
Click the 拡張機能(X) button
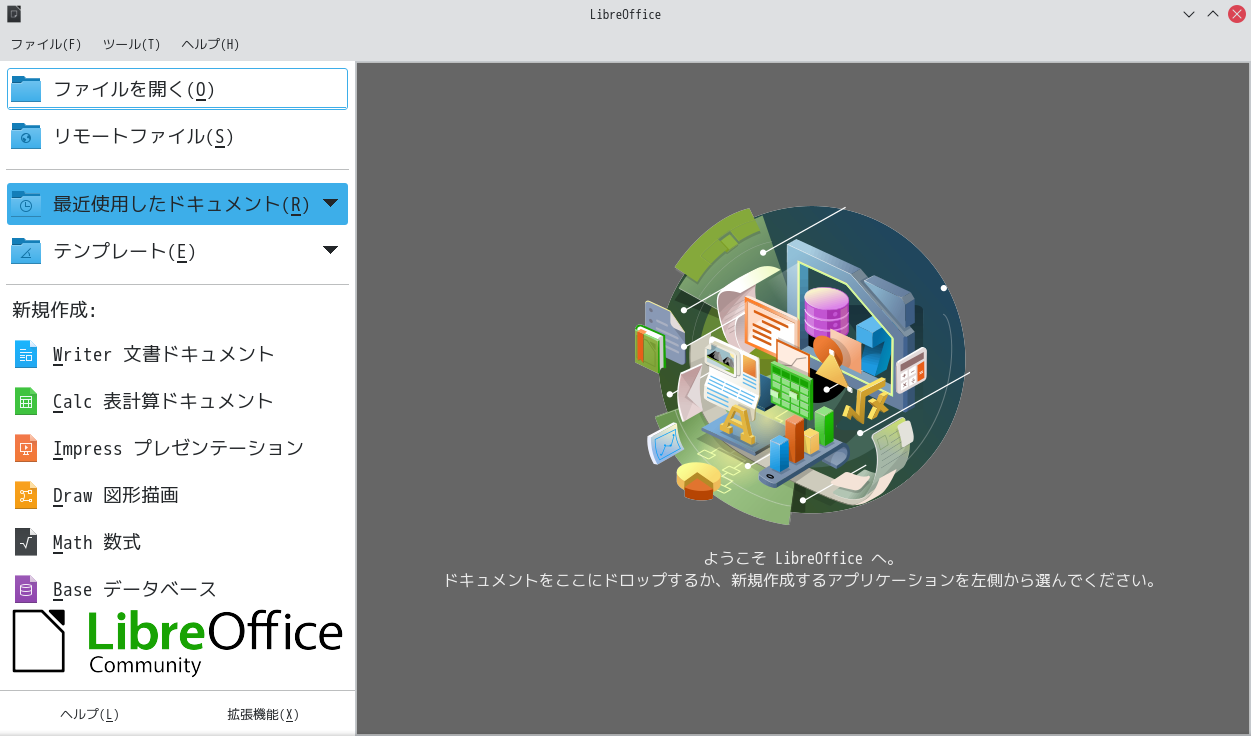tap(263, 714)
